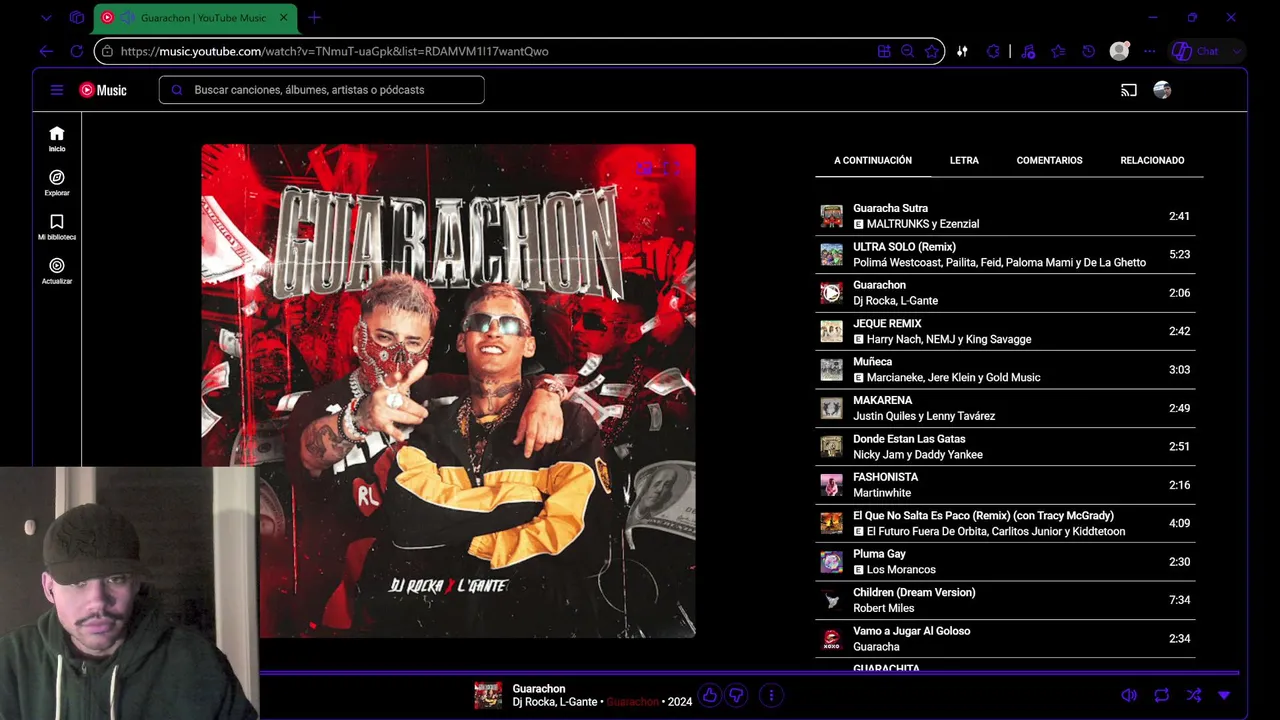The width and height of the screenshot is (1280, 720).
Task: Open Explorar in the sidebar
Action: [57, 183]
